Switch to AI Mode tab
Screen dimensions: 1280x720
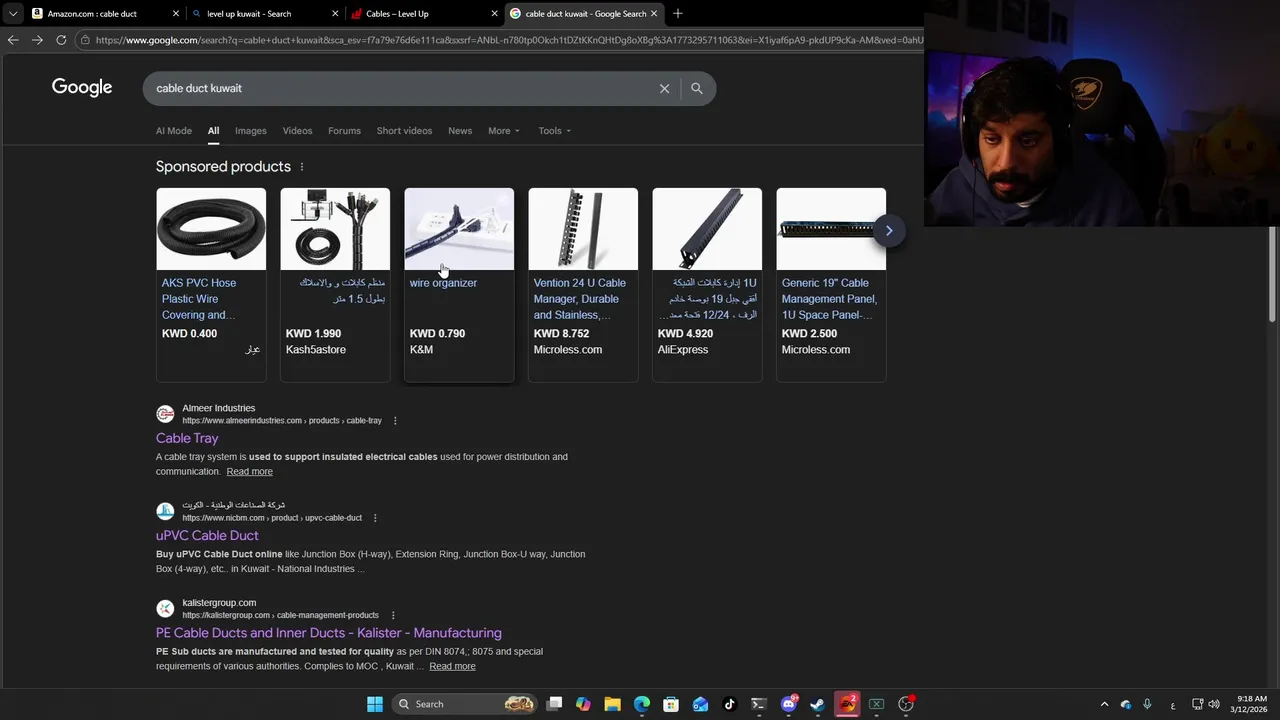[x=174, y=131]
